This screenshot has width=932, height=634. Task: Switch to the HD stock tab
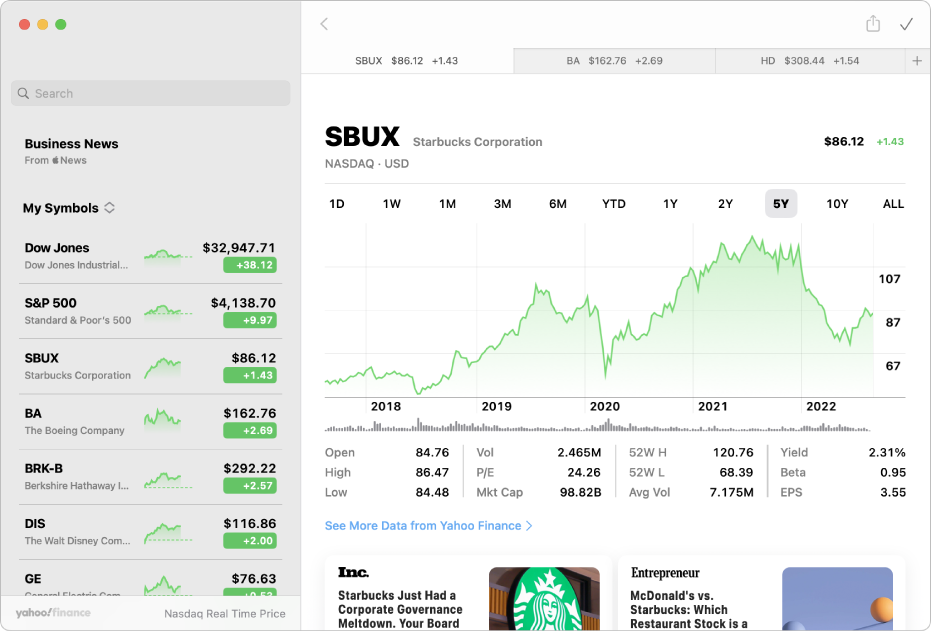[x=808, y=61]
